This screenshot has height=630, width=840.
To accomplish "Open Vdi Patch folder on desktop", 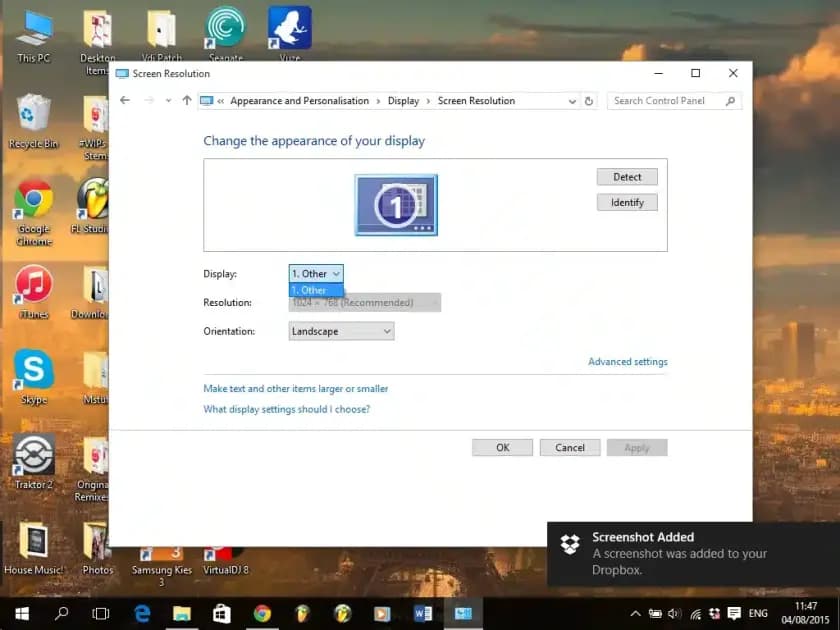I will click(161, 33).
